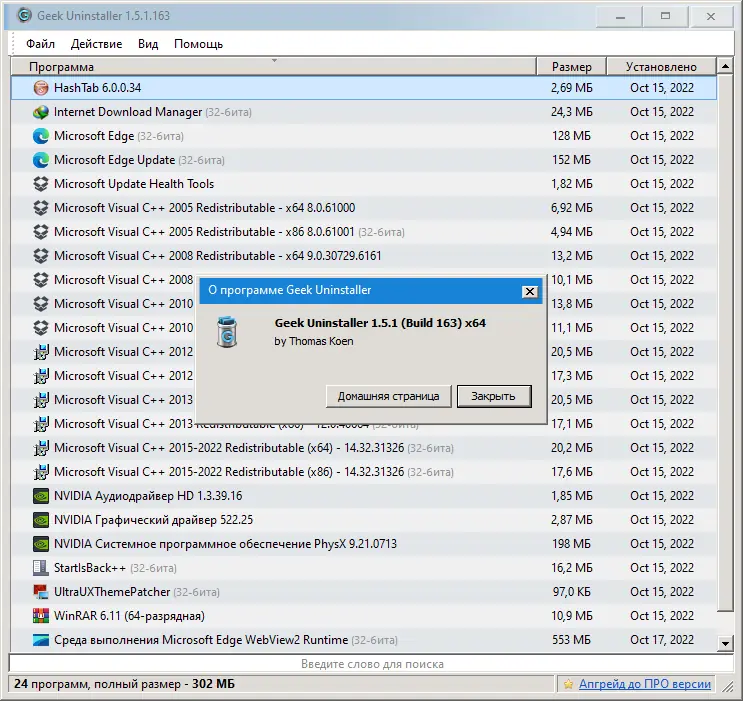The image size is (743, 701).
Task: Click the Edge WebView2 Runtime icon
Action: tap(41, 640)
